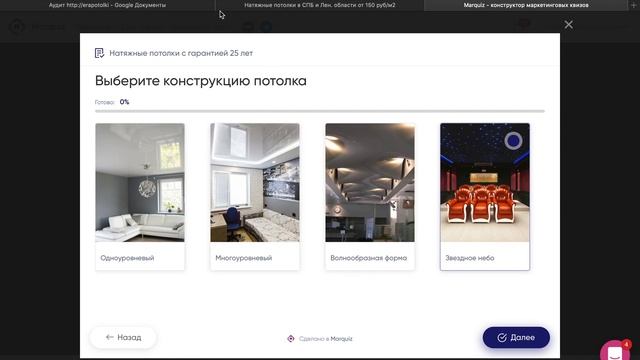Click the back arrow icon in Назад
The width and height of the screenshot is (640, 360).
click(109, 337)
